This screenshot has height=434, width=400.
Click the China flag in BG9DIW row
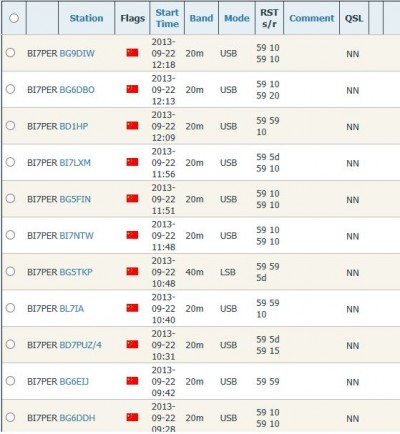click(132, 53)
